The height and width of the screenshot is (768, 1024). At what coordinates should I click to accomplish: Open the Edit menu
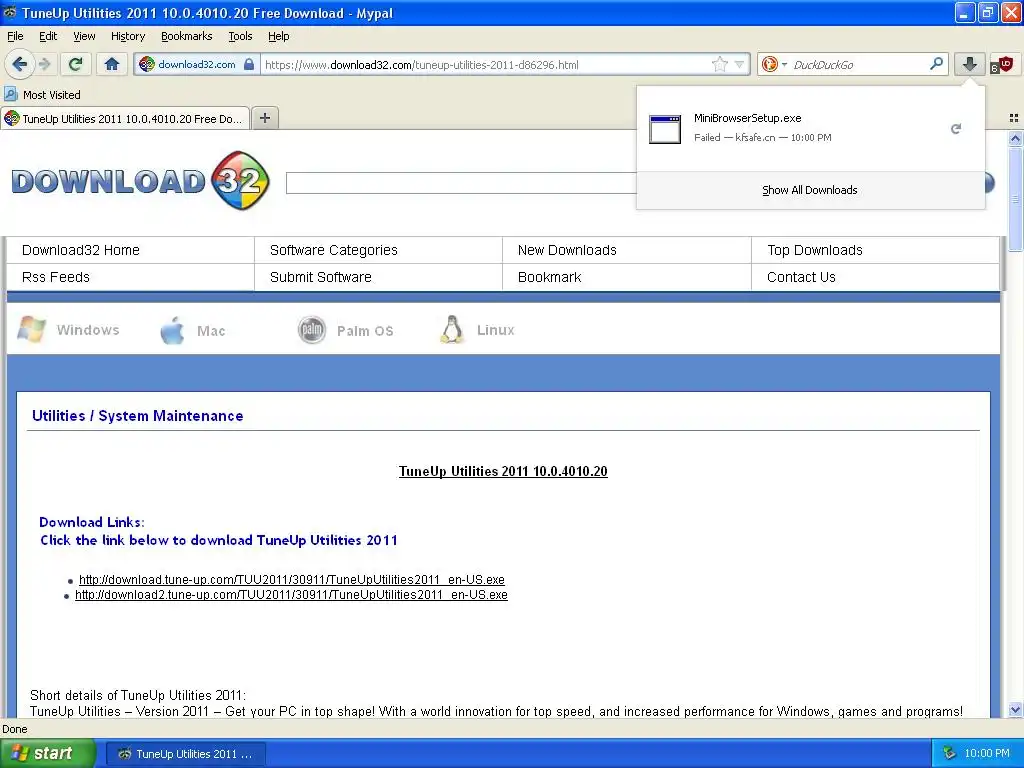pos(48,36)
